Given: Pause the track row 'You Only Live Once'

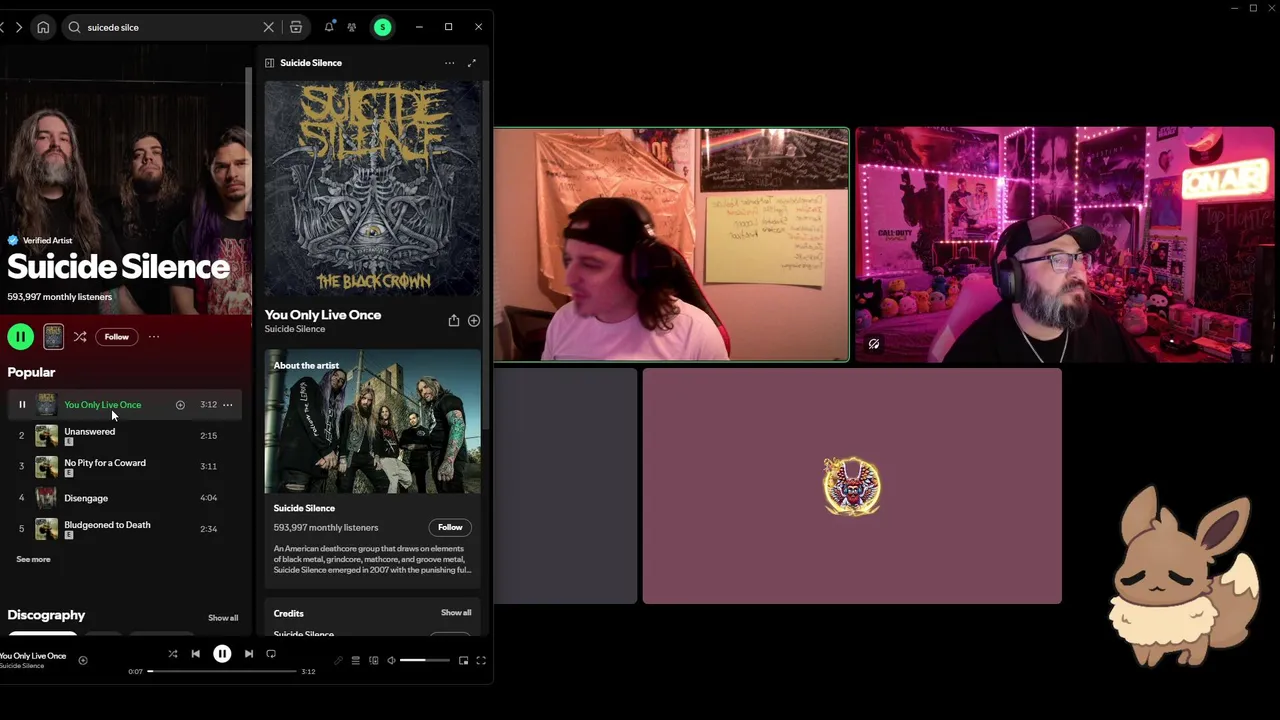Looking at the screenshot, I should [x=22, y=405].
